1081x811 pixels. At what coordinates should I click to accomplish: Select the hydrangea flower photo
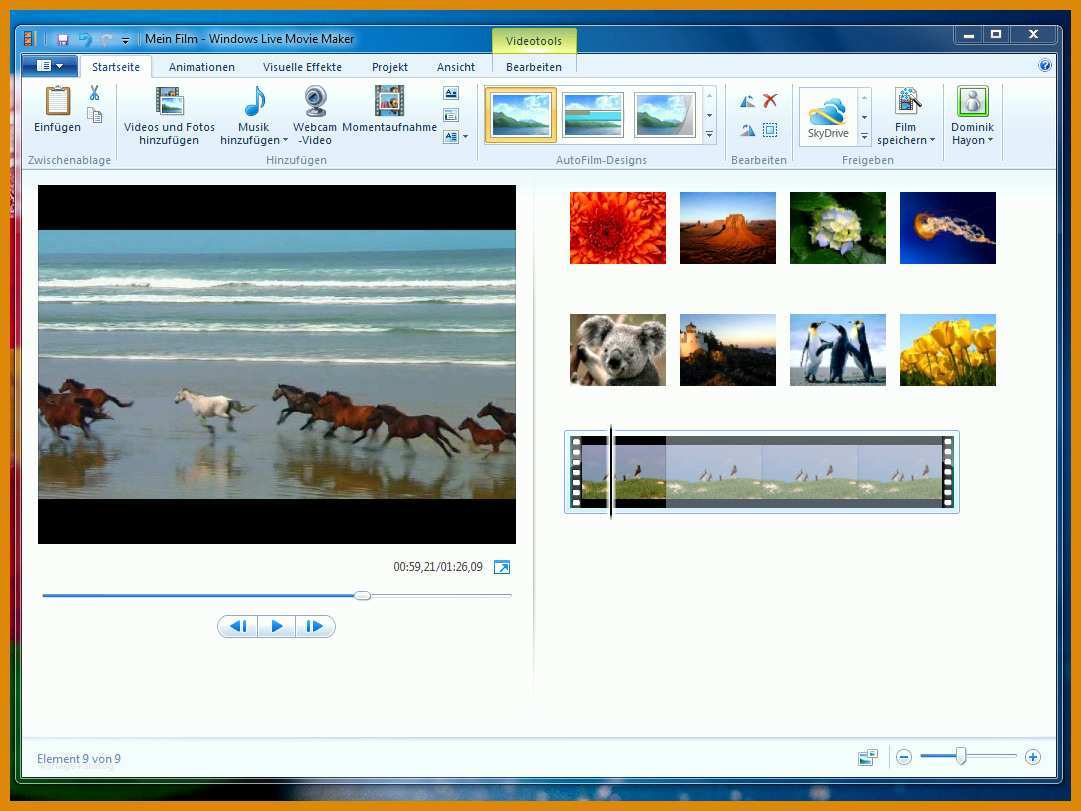838,228
